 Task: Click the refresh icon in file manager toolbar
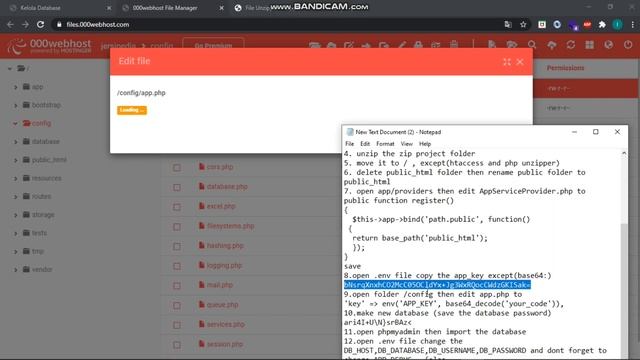[571, 44]
